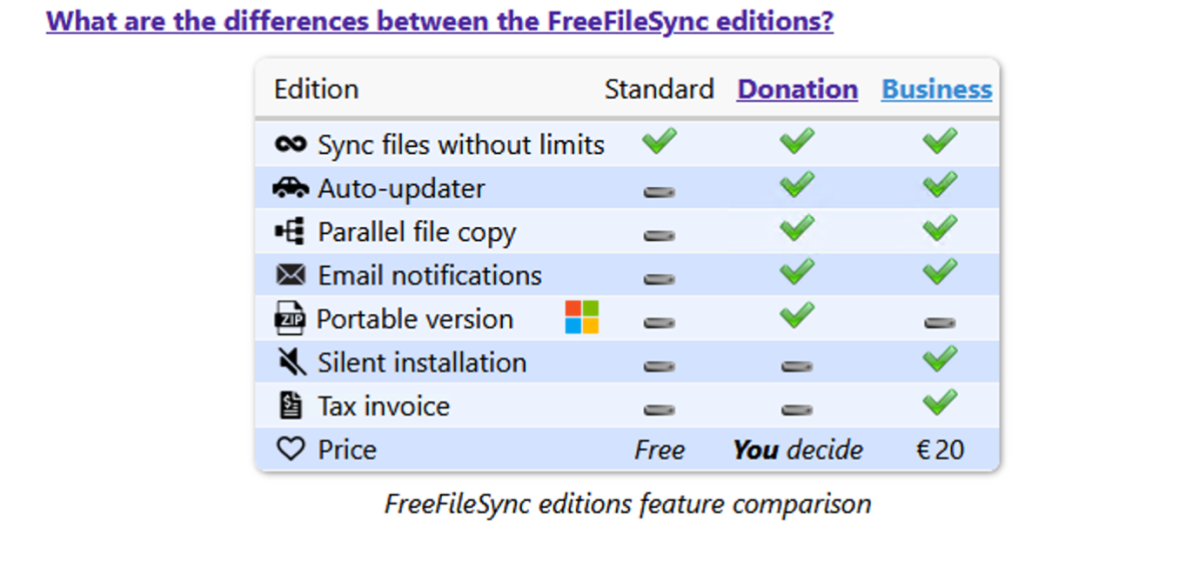The image size is (1199, 588).
Task: Click the €20 Business price
Action: pyautogui.click(x=940, y=450)
